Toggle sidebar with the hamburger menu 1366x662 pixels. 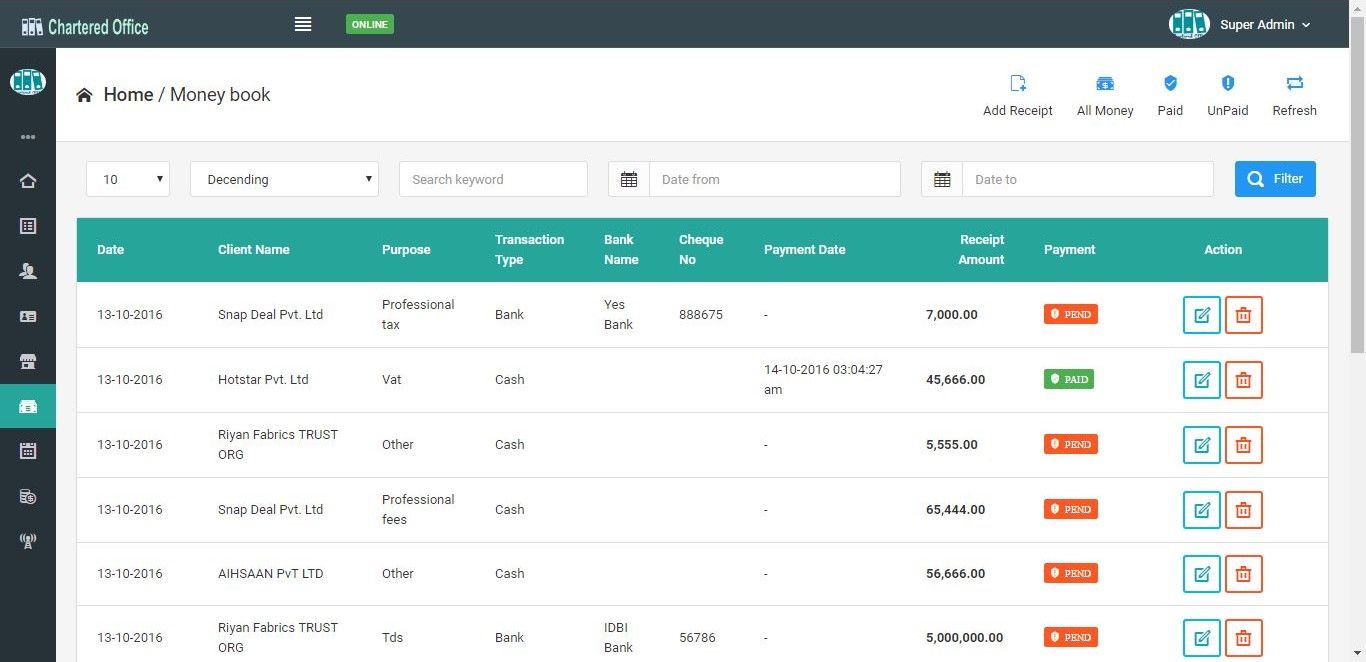point(303,24)
